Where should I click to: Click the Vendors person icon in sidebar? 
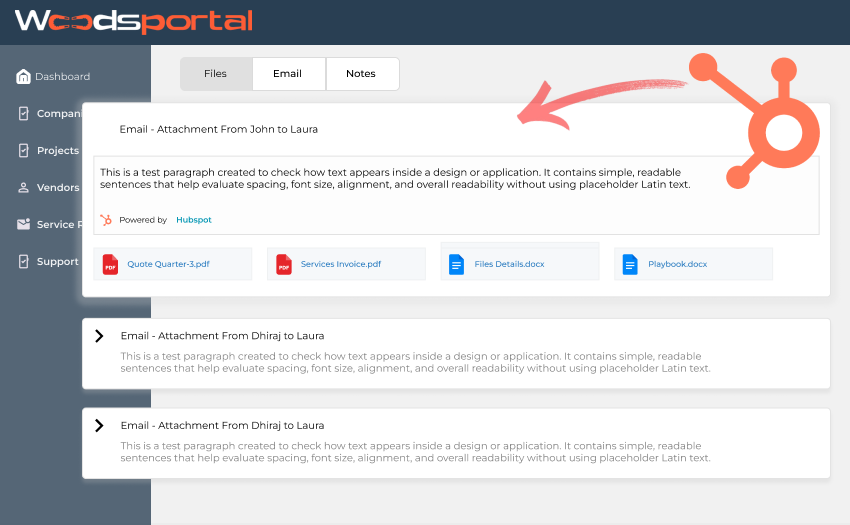23,188
